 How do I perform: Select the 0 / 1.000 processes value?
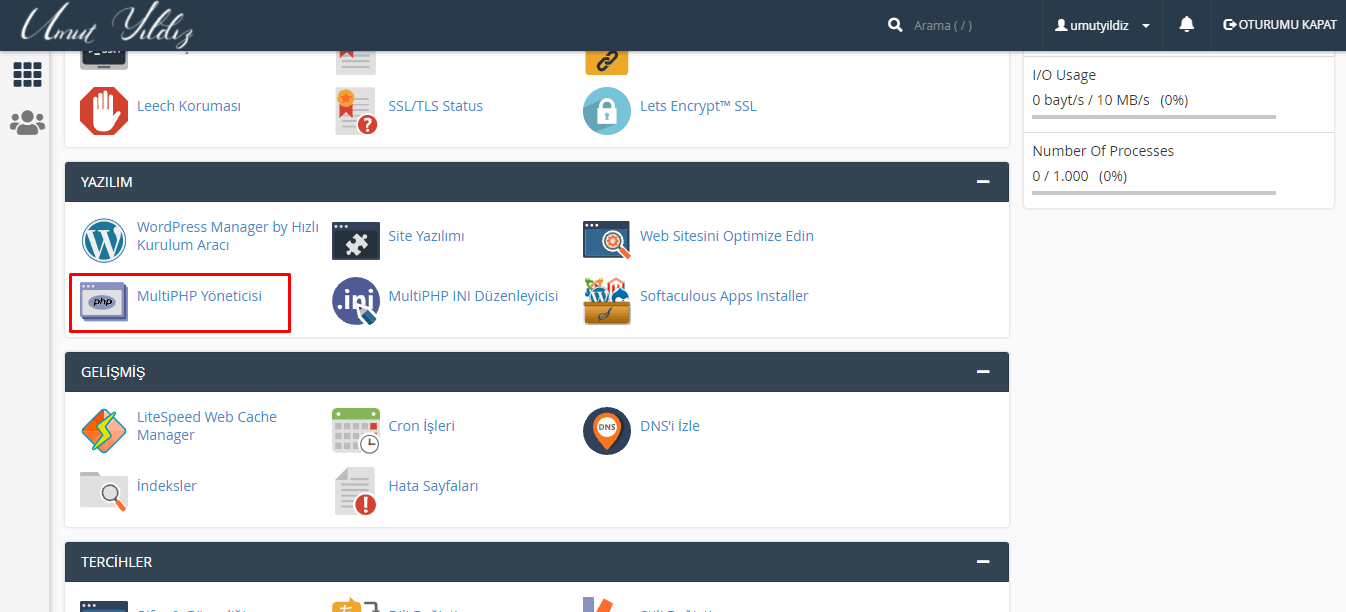click(1062, 176)
